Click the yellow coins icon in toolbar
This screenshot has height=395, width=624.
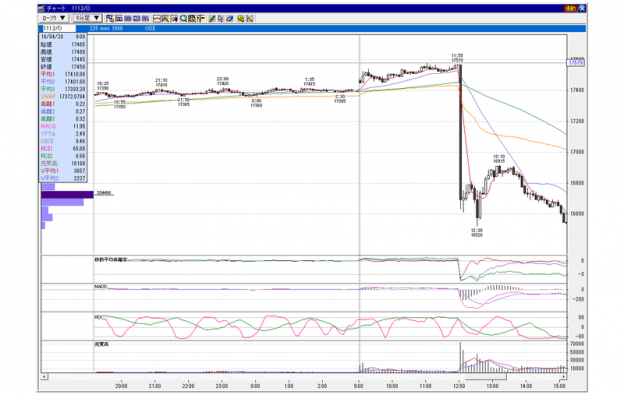click(241, 18)
